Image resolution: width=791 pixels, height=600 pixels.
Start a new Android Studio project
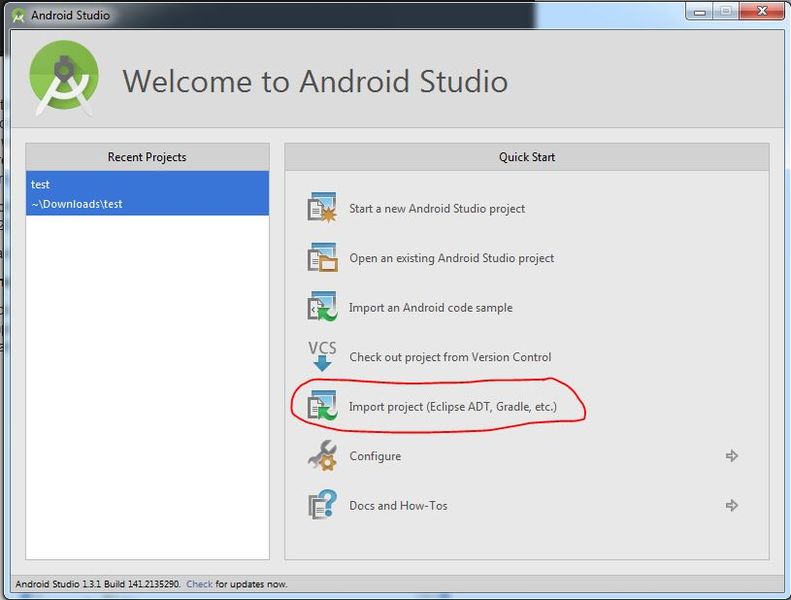tap(437, 208)
